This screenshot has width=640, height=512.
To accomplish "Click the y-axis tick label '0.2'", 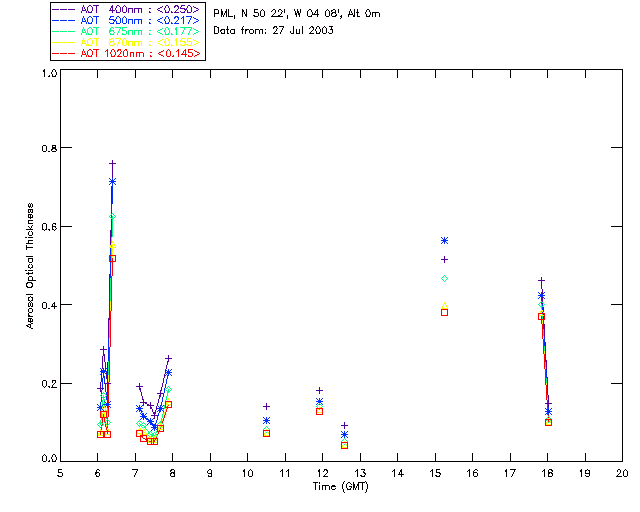I will pyautogui.click(x=49, y=384).
